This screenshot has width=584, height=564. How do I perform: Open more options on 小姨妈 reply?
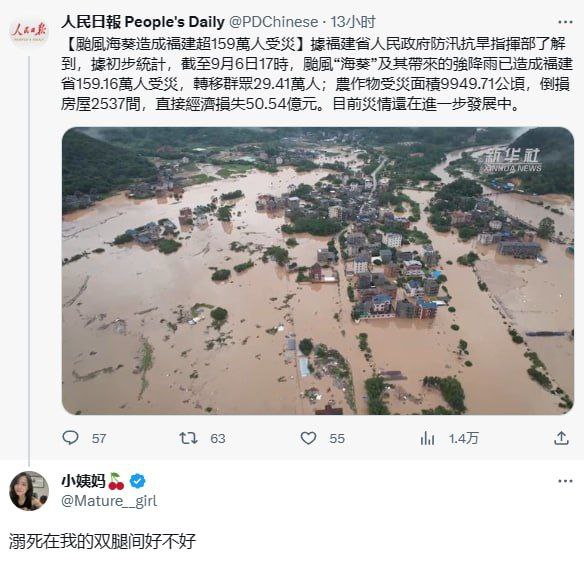pyautogui.click(x=565, y=481)
